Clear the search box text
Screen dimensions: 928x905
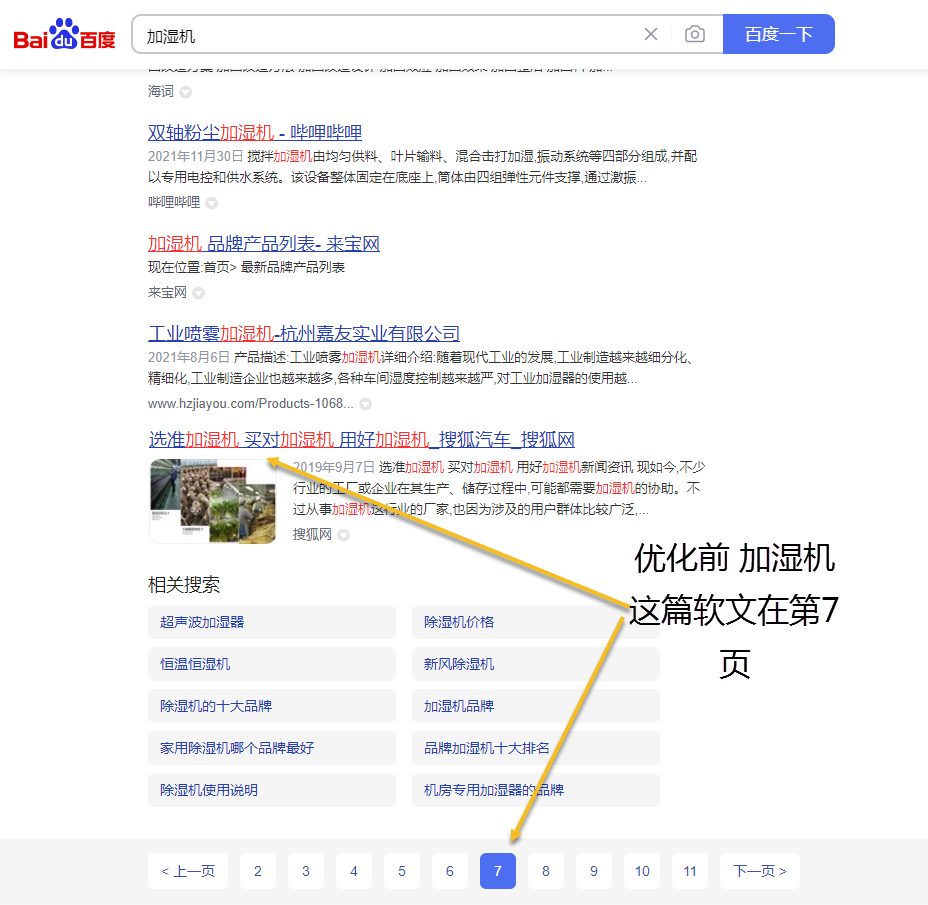pos(650,34)
